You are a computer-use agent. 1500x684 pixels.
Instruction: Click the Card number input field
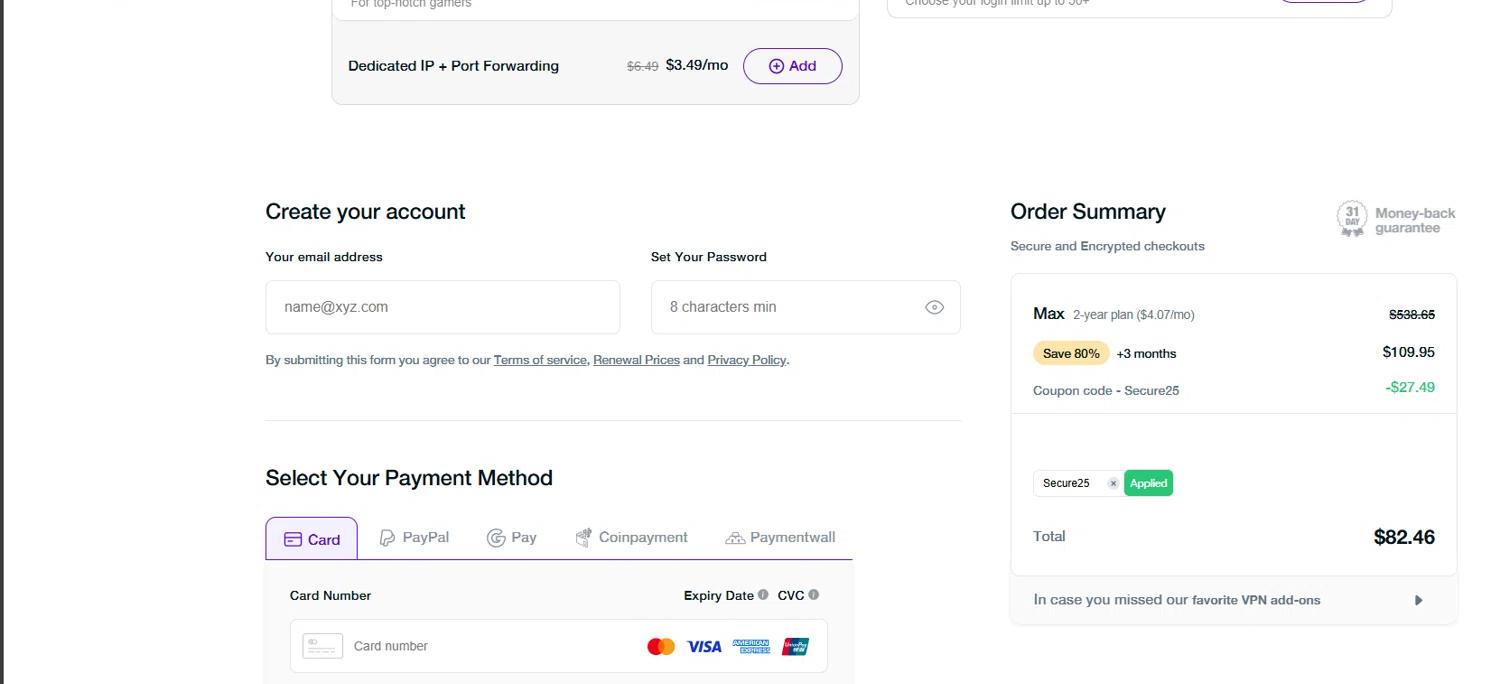coord(558,646)
